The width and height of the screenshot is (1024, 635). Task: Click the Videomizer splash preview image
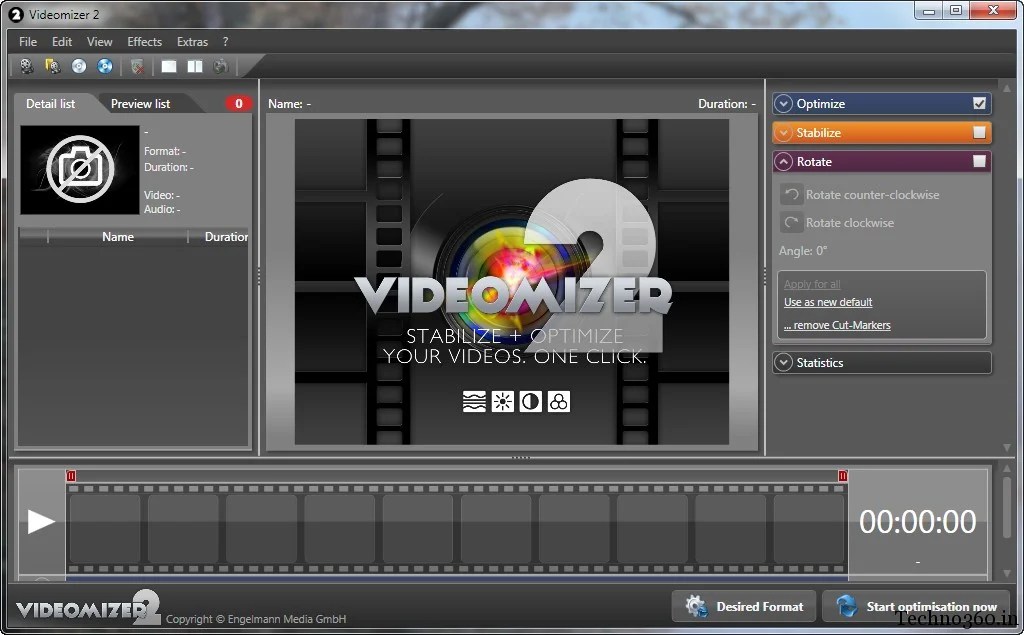coord(511,282)
